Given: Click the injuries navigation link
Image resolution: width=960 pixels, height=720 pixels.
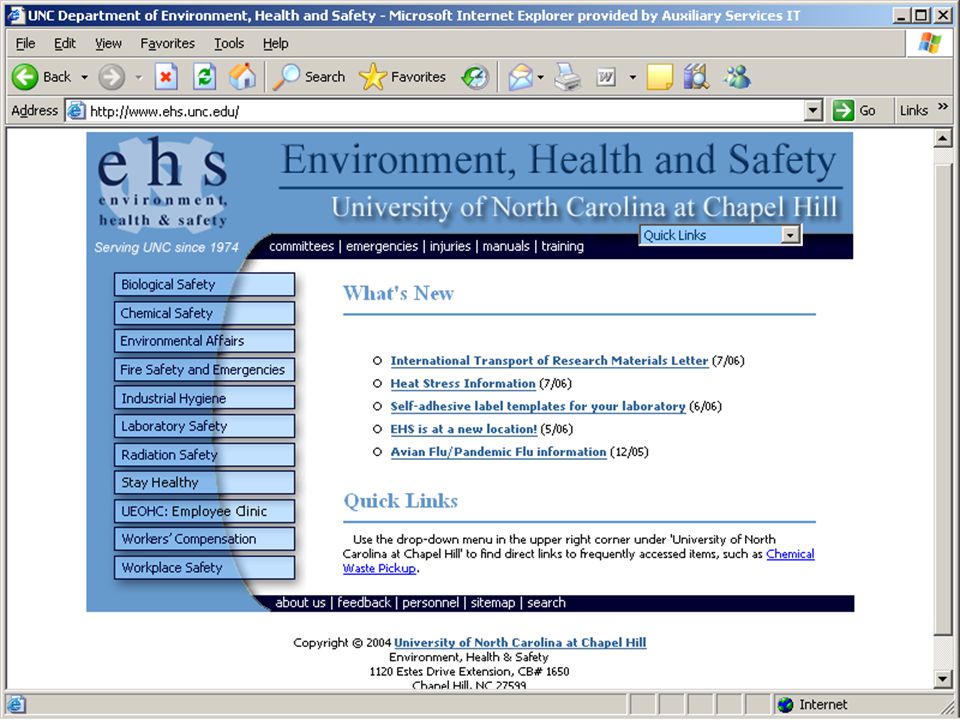Looking at the screenshot, I should coord(450,246).
